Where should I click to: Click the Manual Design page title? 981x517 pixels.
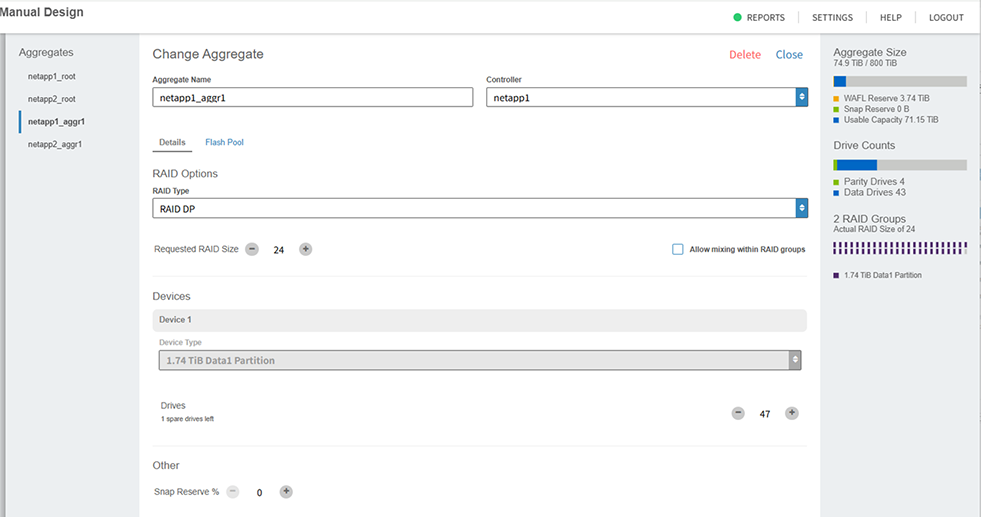click(x=42, y=13)
